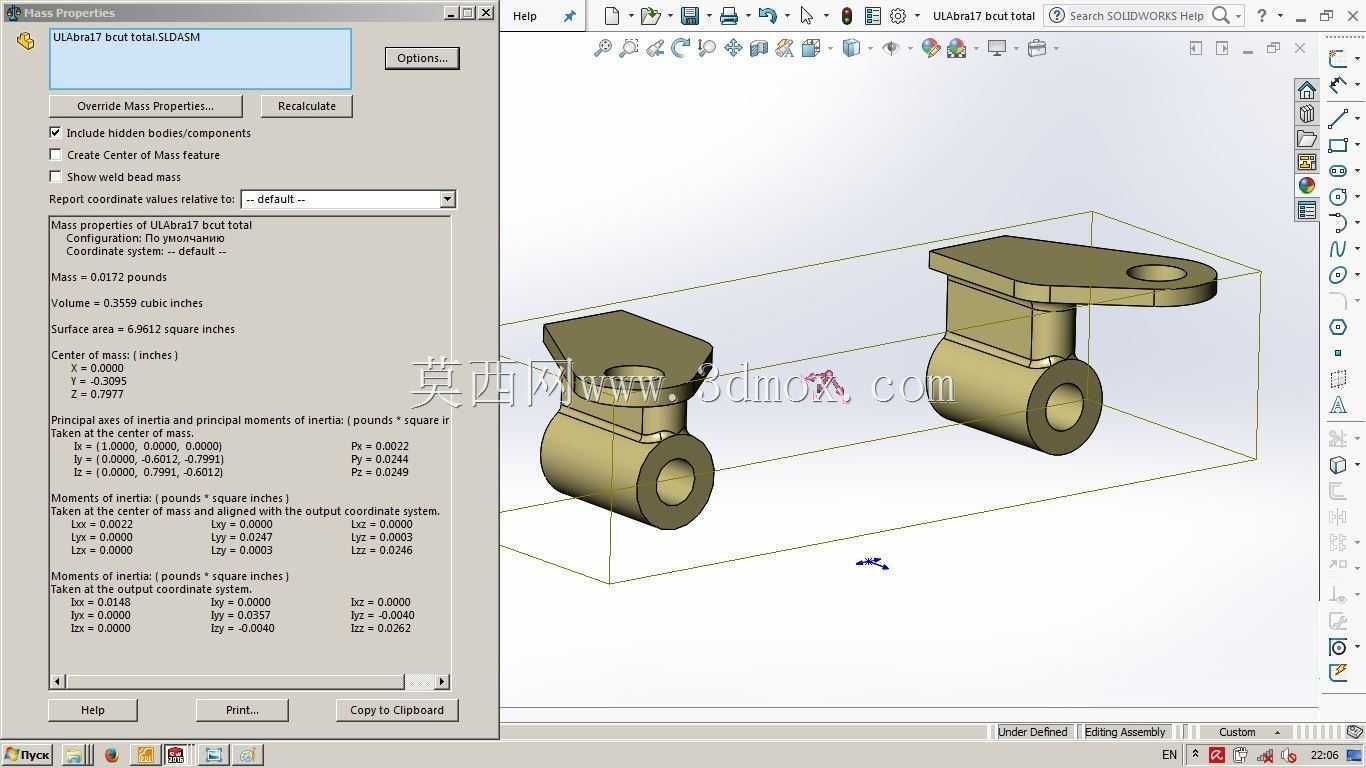Click the Apply Scene icon
The width and height of the screenshot is (1366, 768).
956,48
